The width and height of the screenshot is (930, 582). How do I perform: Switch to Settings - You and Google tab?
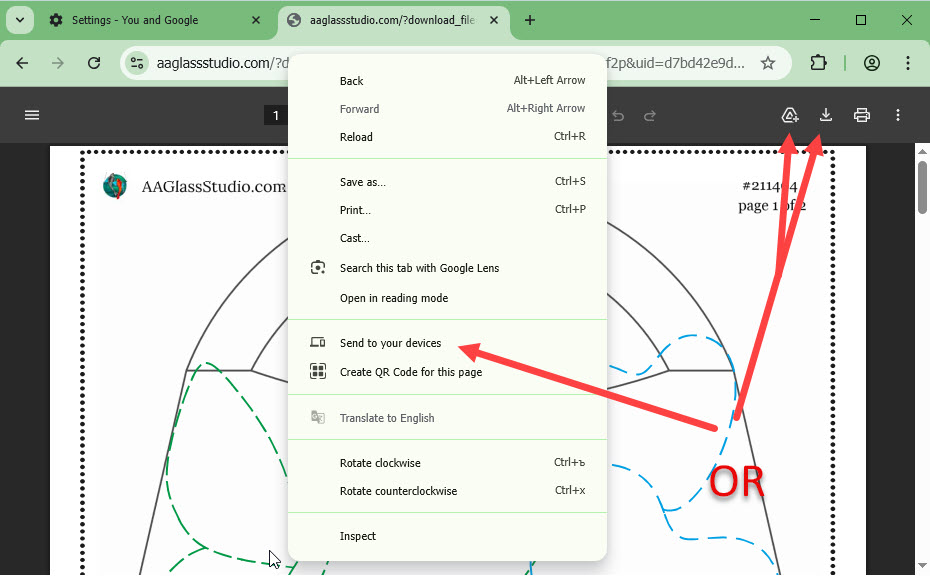135,20
